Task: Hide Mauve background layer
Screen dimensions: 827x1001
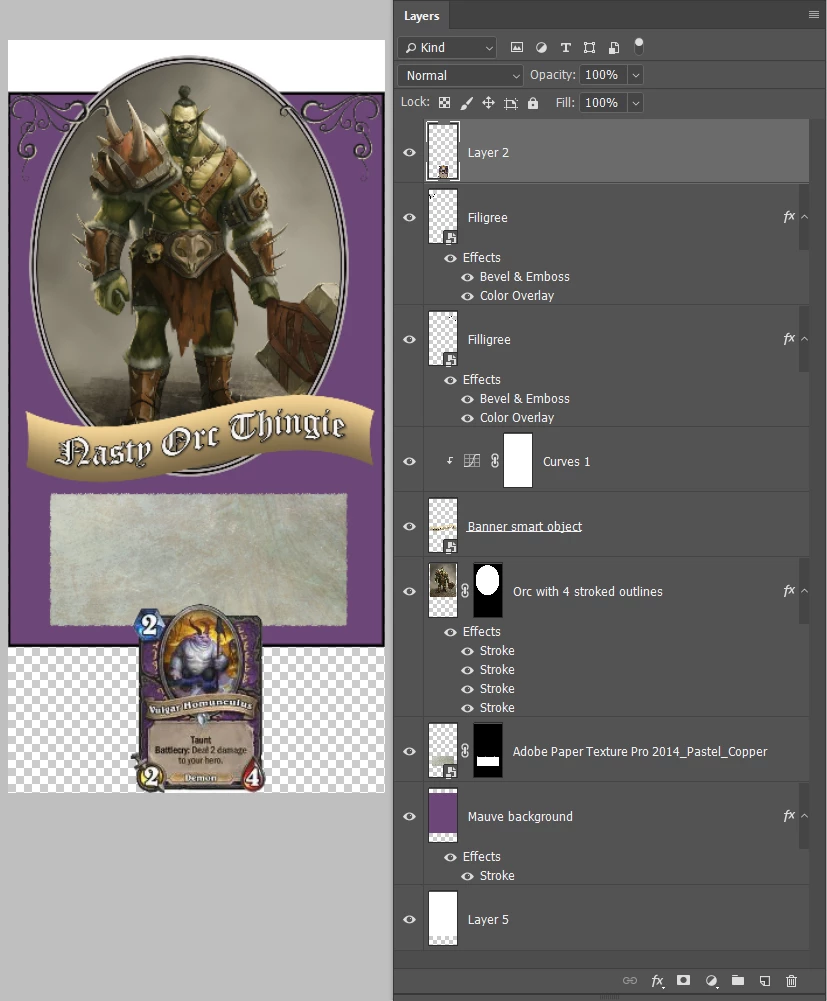Action: 409,817
